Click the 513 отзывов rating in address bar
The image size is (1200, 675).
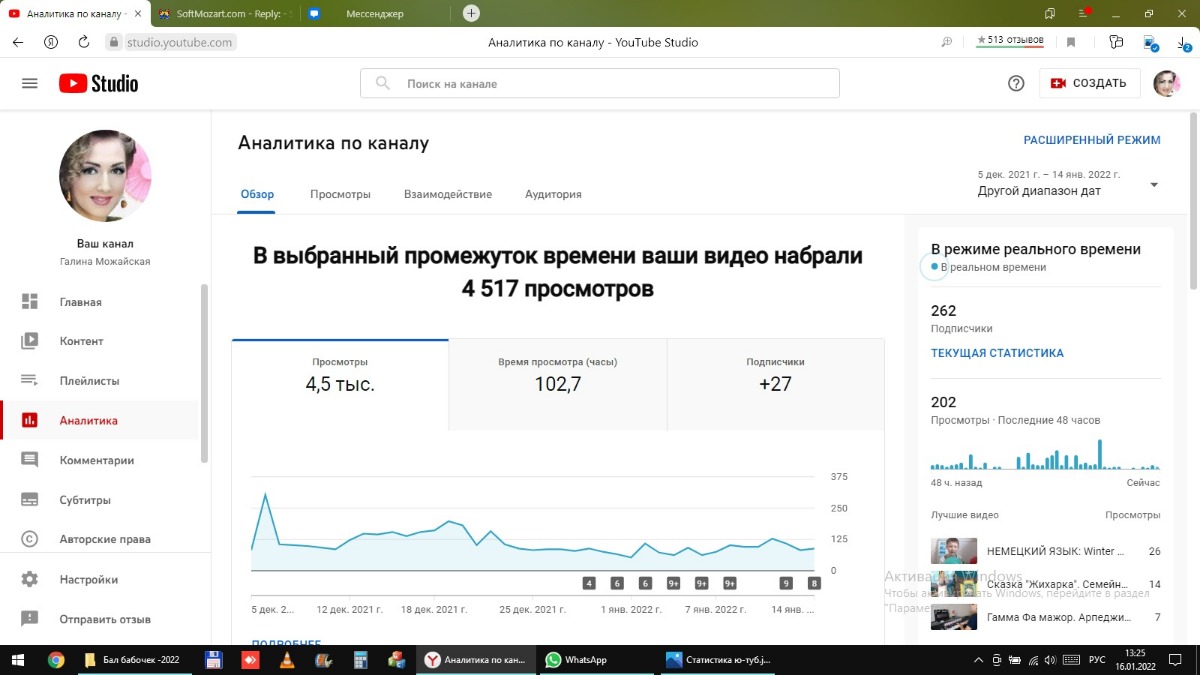[x=1010, y=41]
